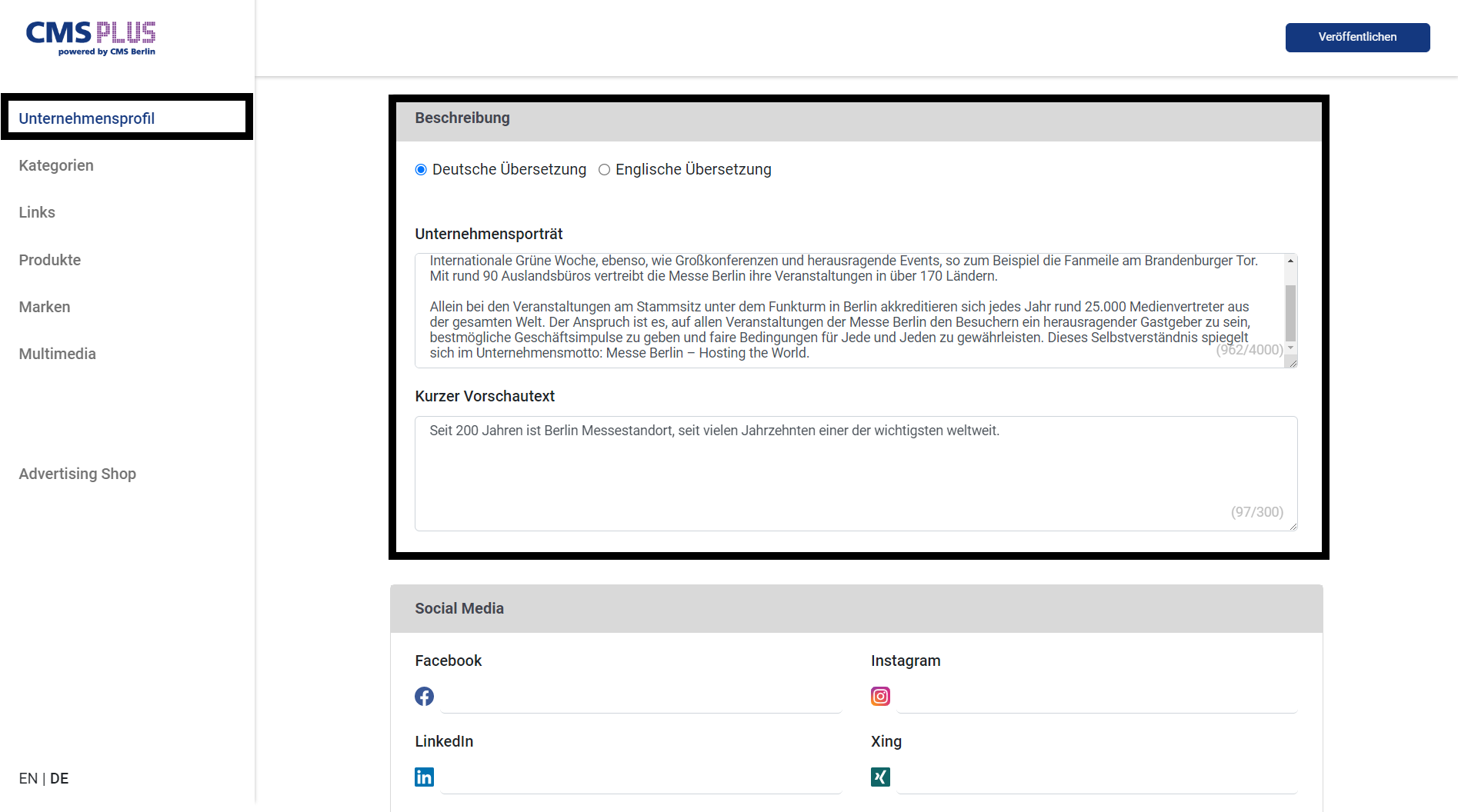Open the Advertising Shop
The width and height of the screenshot is (1458, 812).
[78, 474]
